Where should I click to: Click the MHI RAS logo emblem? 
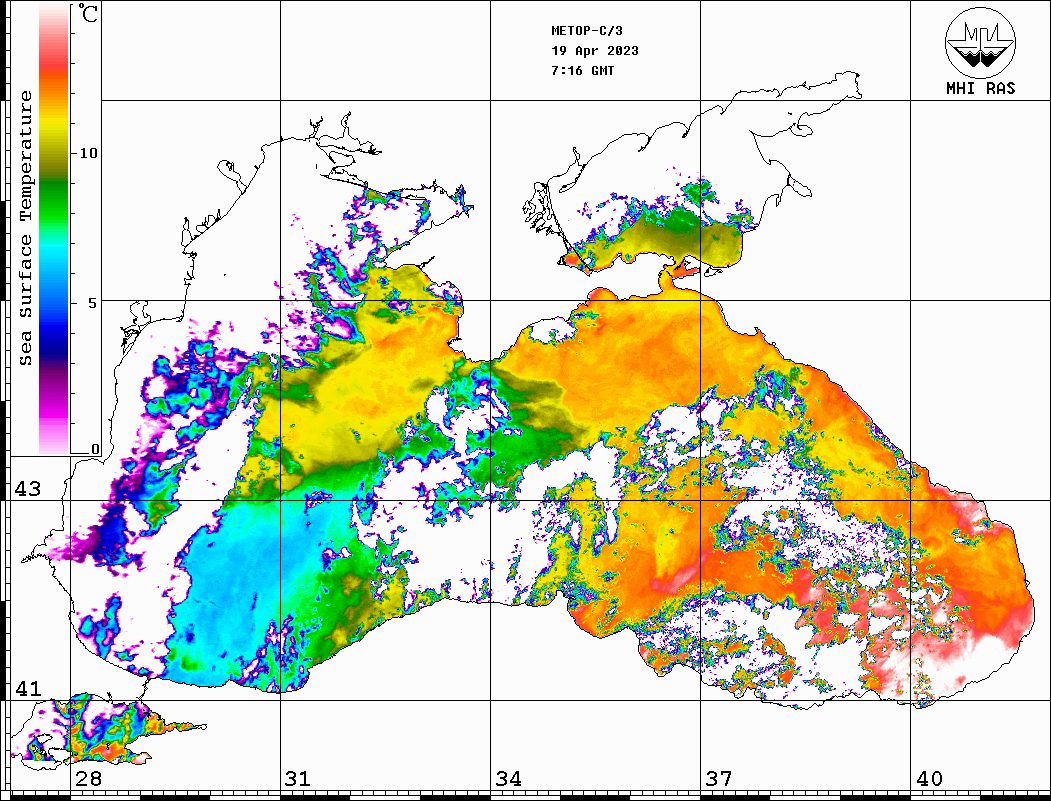(981, 42)
